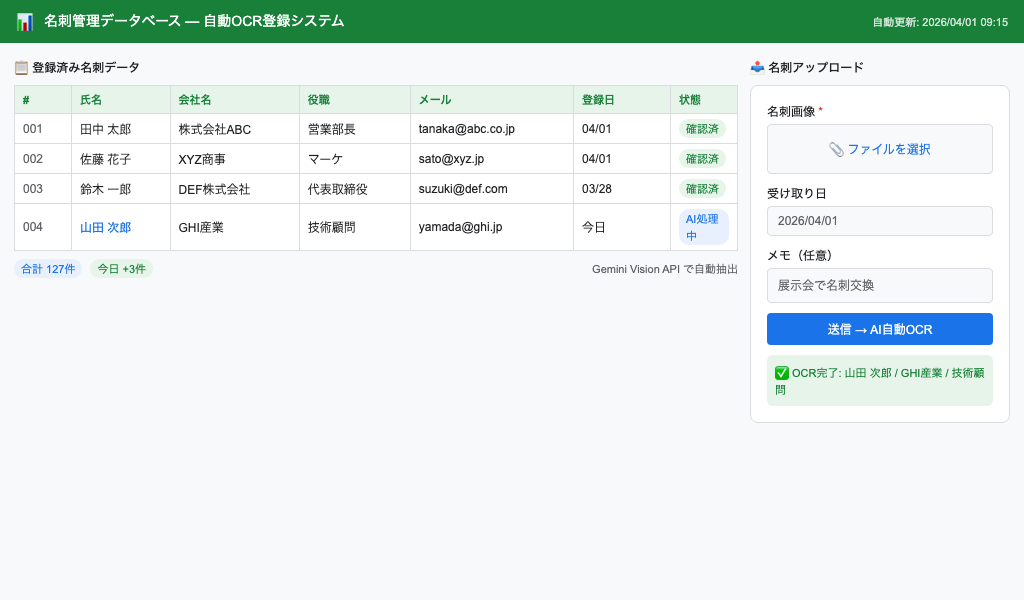Click the 受け取り日 date field showing 2026/04/01

pos(879,220)
